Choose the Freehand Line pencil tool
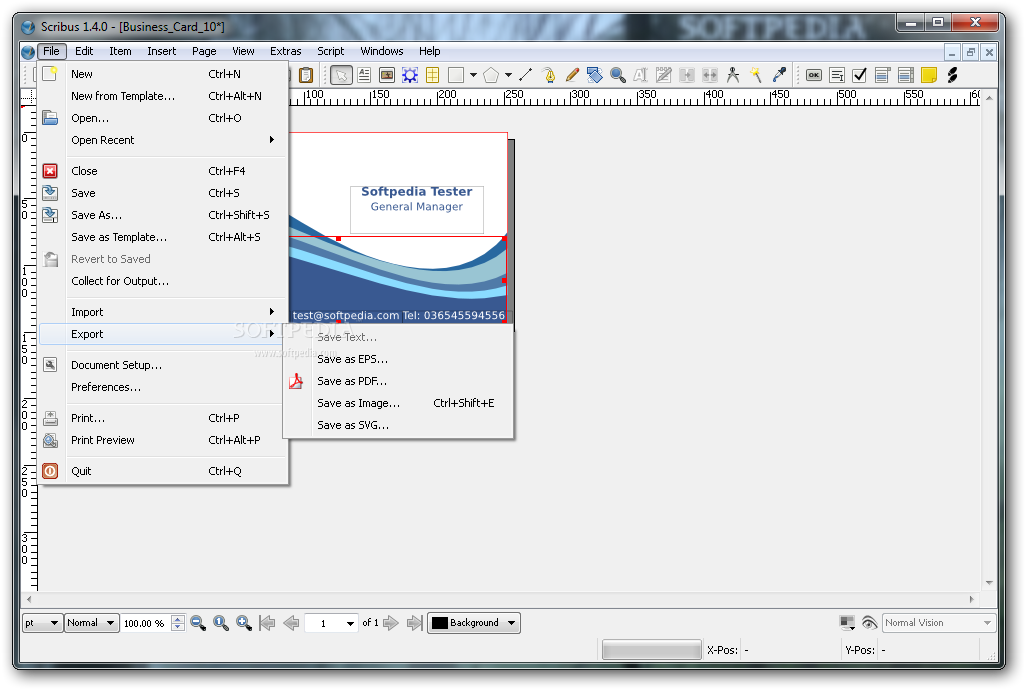This screenshot has width=1026, height=690. coord(572,75)
